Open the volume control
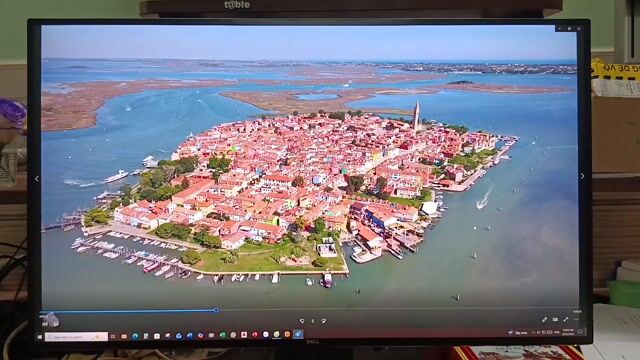 click(x=44, y=324)
